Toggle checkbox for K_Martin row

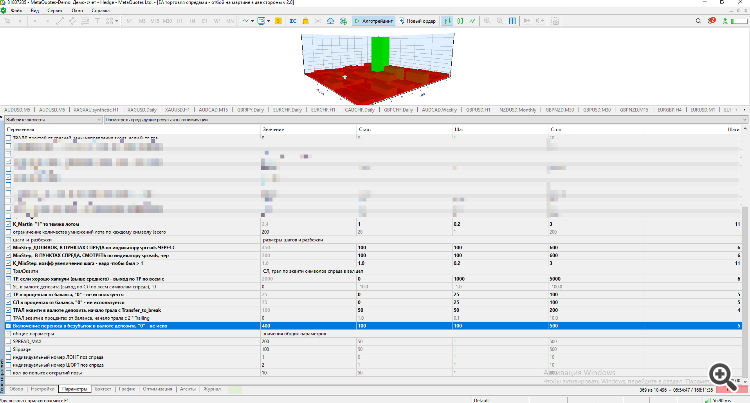[8, 224]
